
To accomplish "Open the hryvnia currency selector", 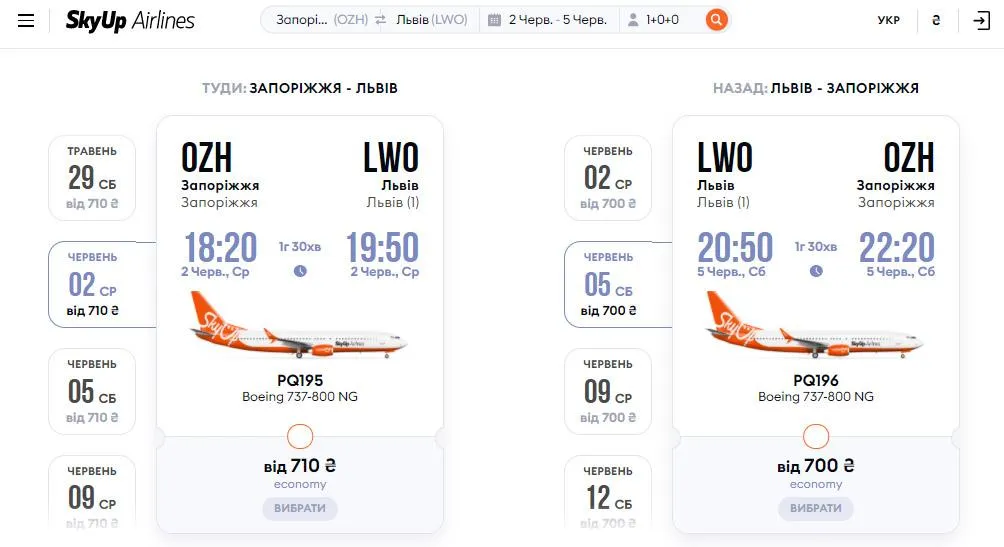I will 936,21.
